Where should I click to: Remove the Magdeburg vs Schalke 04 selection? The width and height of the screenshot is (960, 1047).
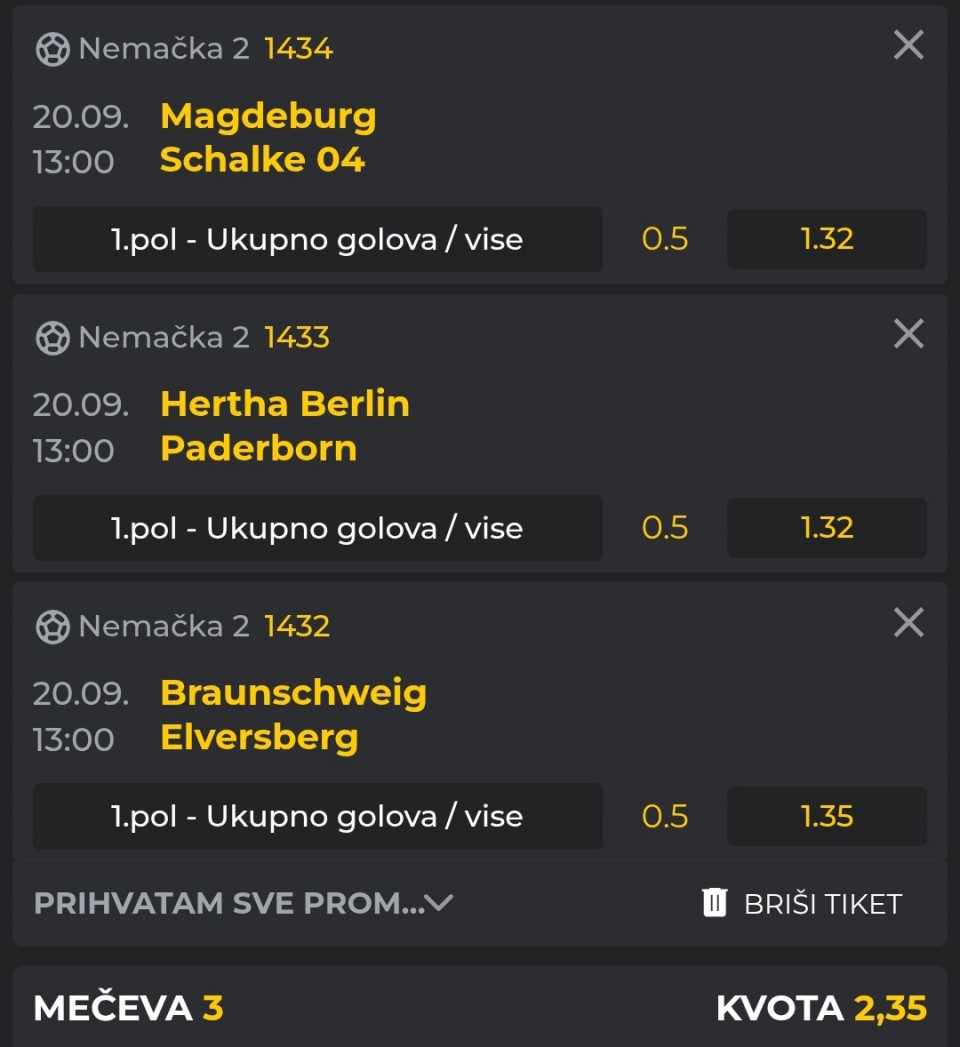coord(908,45)
